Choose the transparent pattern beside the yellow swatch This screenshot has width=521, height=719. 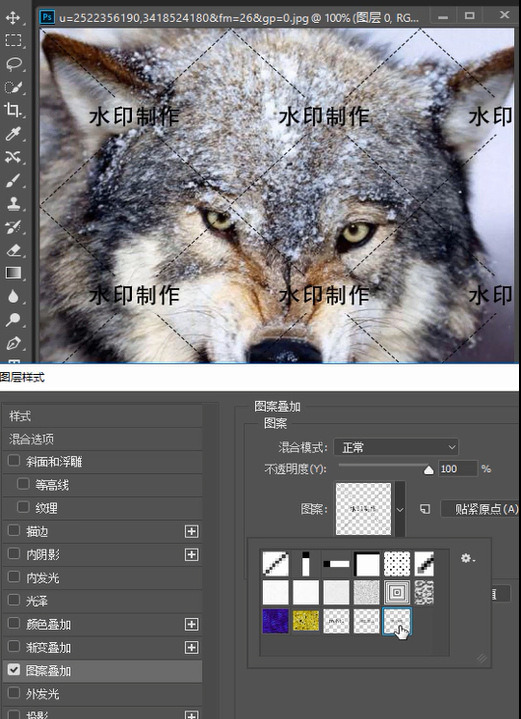click(x=336, y=621)
